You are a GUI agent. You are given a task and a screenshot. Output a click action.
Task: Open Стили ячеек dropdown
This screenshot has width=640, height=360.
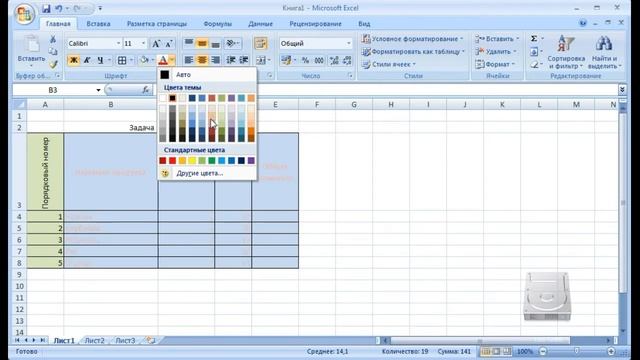(389, 64)
